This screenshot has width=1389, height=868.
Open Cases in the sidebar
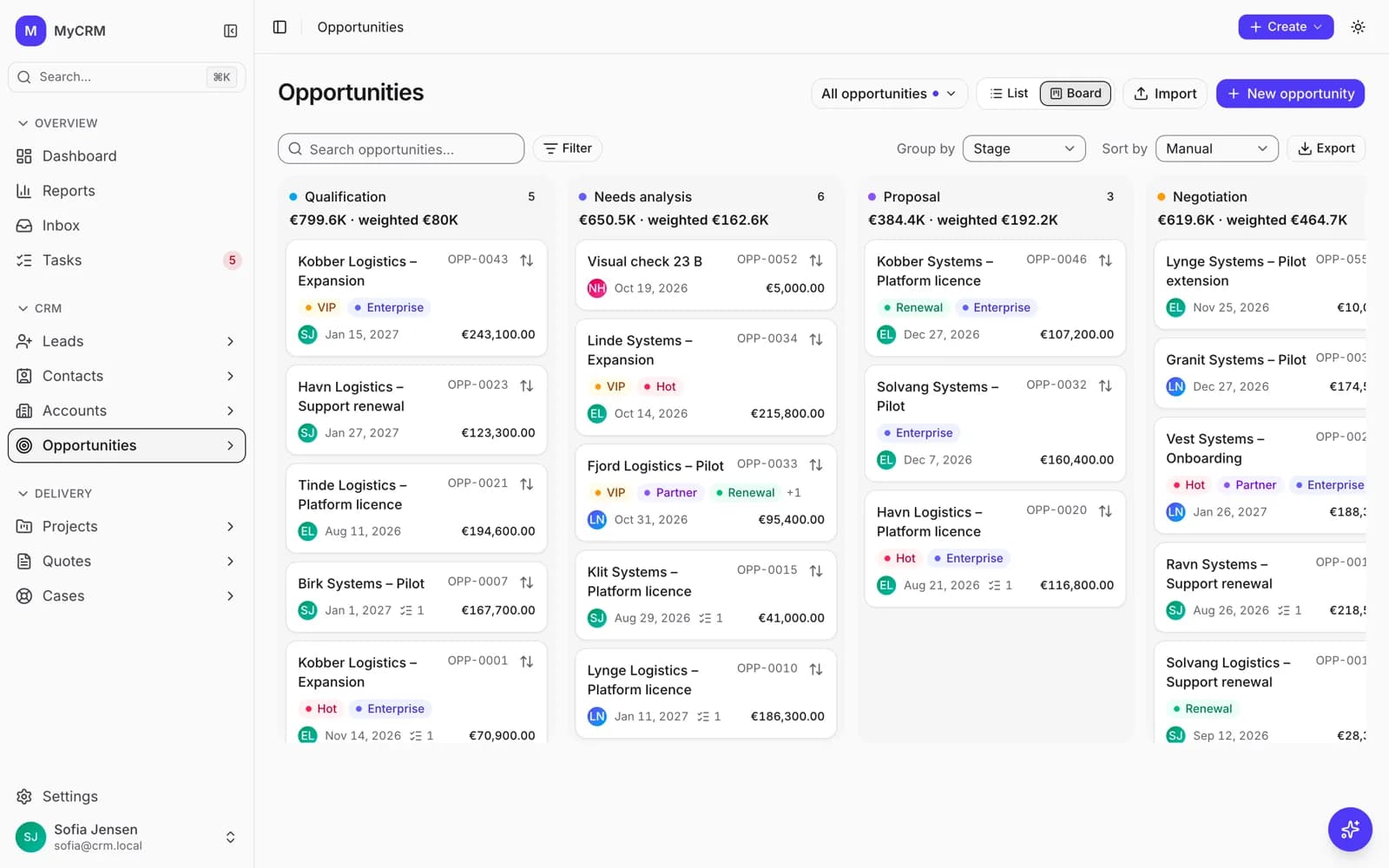(127, 596)
